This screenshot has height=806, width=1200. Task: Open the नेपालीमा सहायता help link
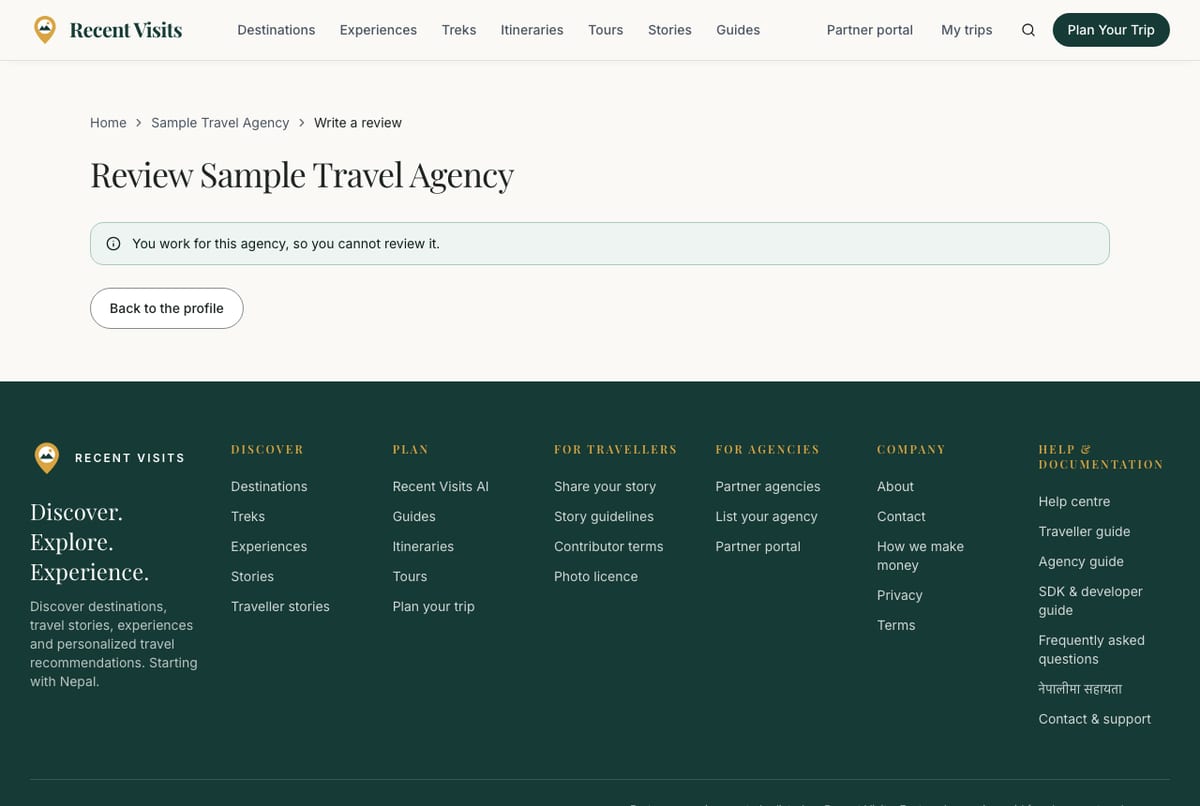[x=1080, y=689]
